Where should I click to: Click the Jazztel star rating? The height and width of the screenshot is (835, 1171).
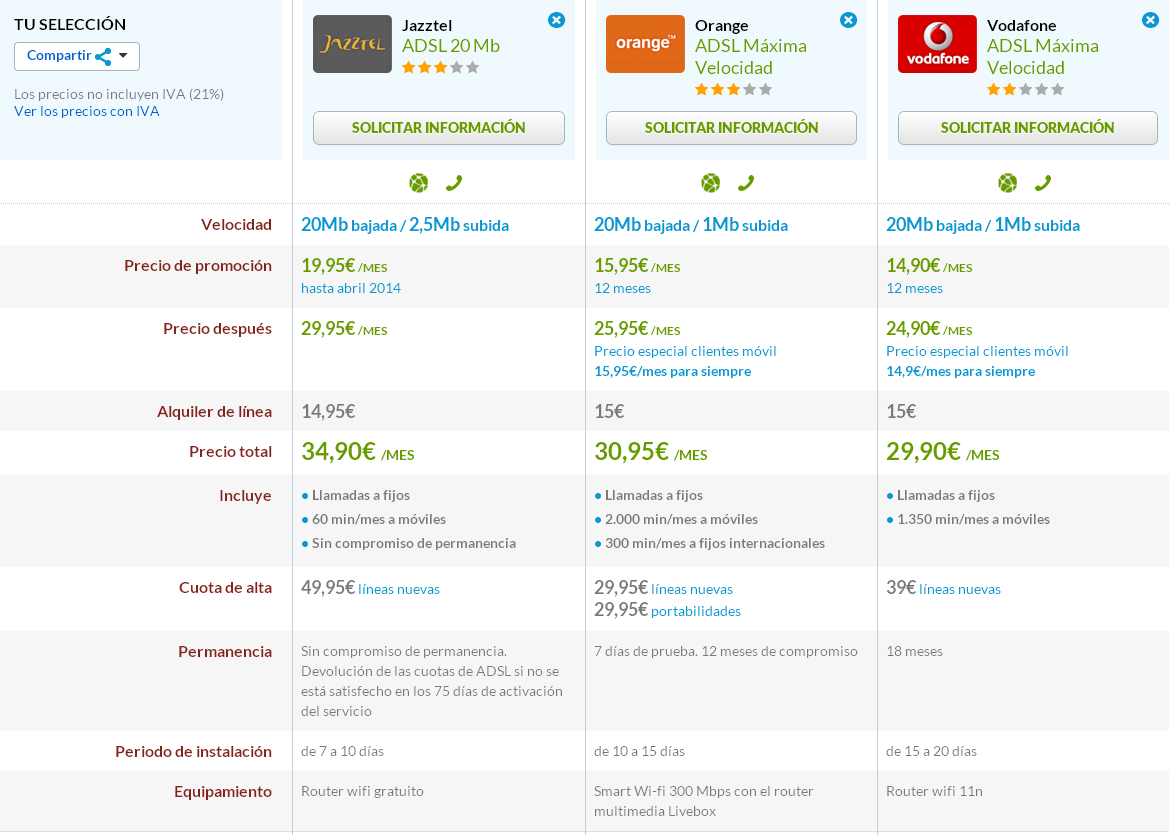pos(441,68)
